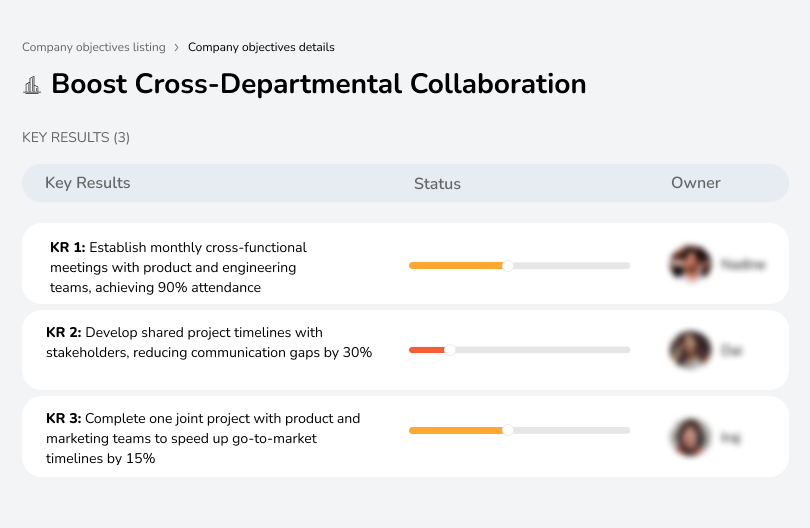Click the breadcrumb chevron separator
The image size is (810, 528).
click(177, 48)
